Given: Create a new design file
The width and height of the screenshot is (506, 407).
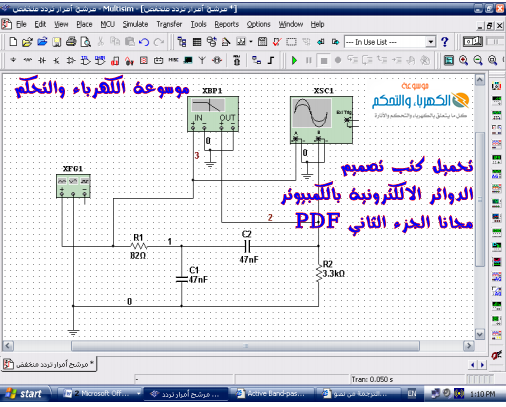Looking at the screenshot, I should pos(13,42).
